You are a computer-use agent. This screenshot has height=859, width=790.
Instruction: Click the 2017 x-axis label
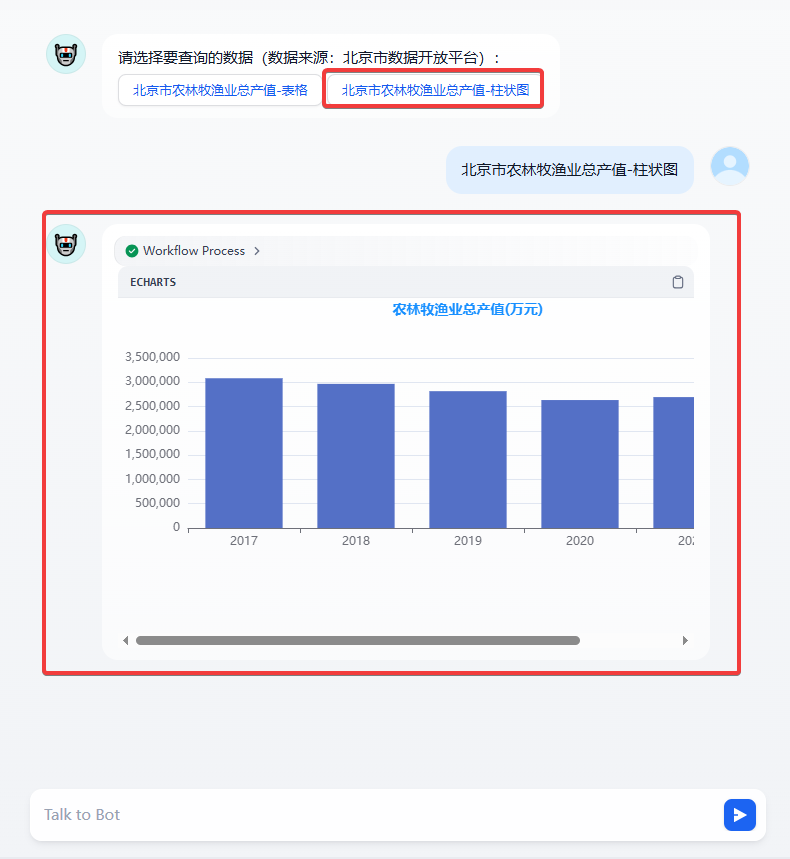point(244,541)
